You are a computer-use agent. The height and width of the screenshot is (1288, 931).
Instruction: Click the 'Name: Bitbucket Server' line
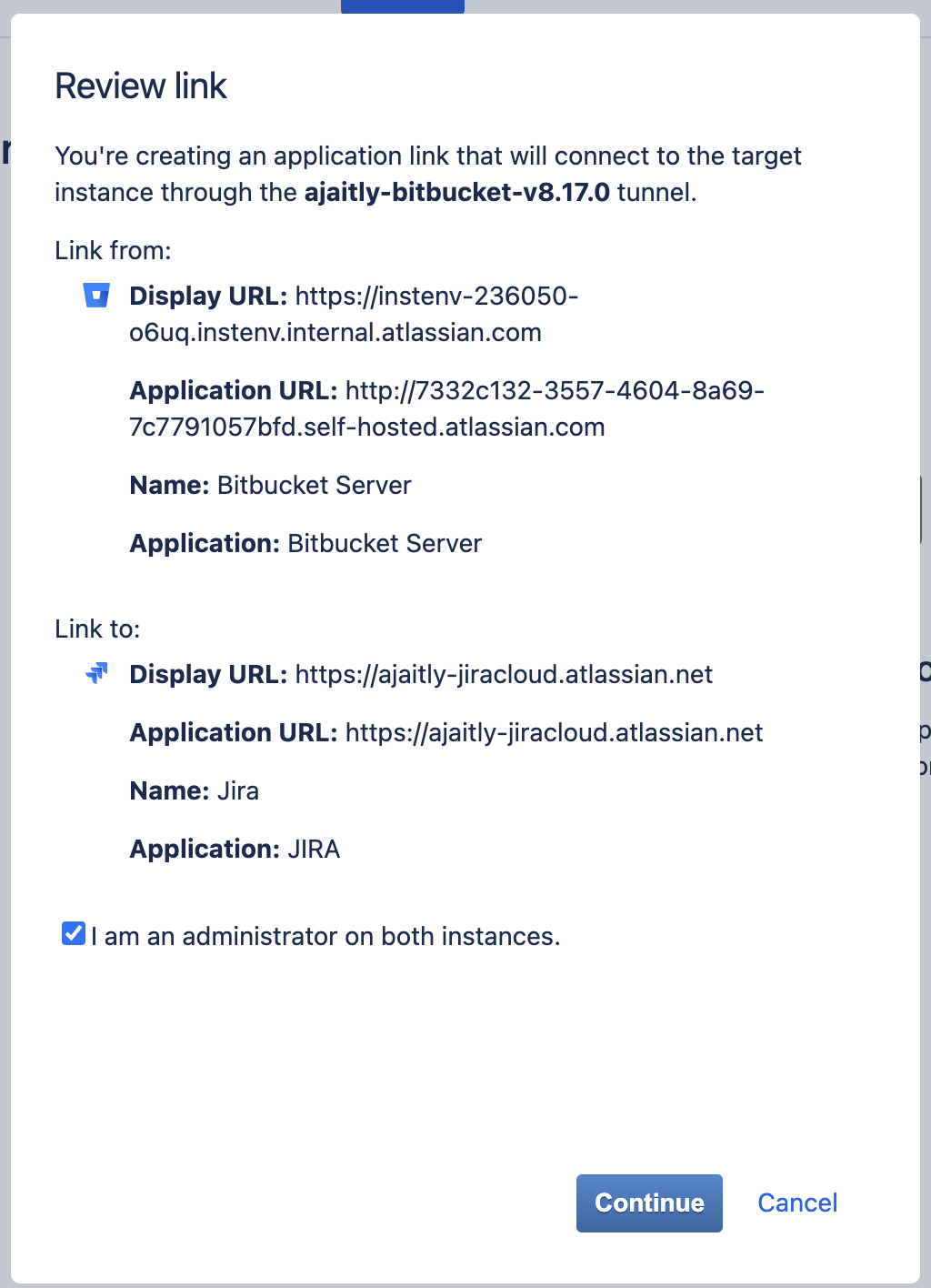[270, 485]
